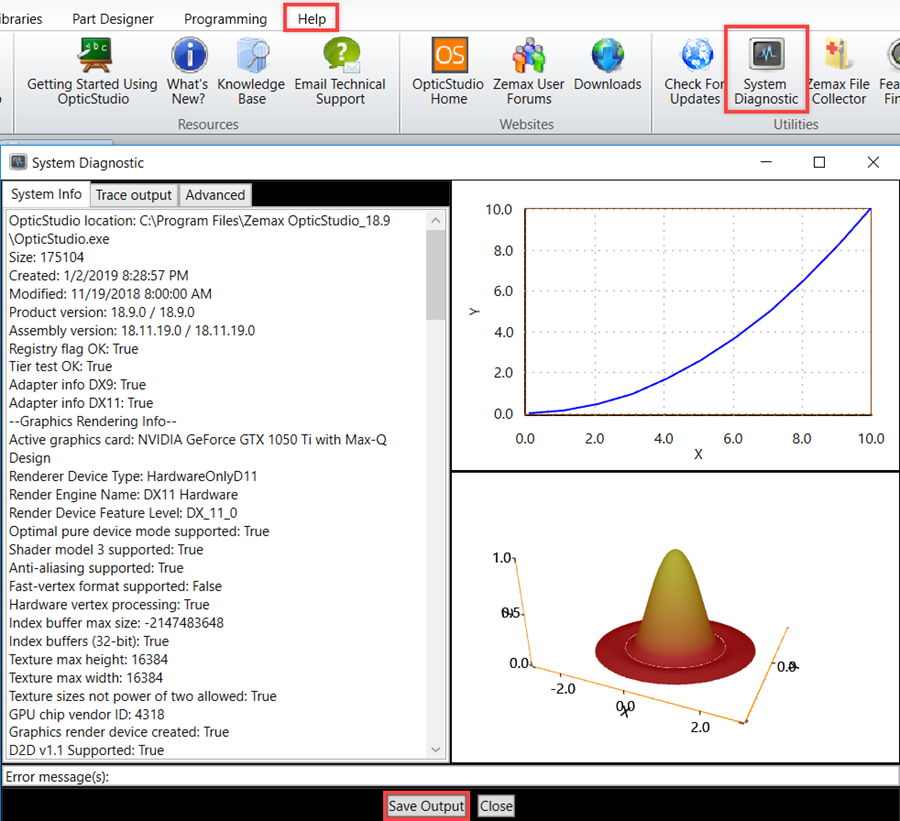This screenshot has height=821, width=900.
Task: Open the Help ribbon tab
Action: click(x=312, y=19)
